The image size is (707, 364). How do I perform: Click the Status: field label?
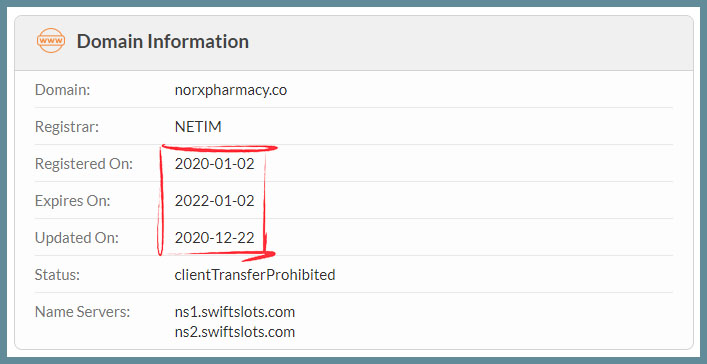coord(57,275)
